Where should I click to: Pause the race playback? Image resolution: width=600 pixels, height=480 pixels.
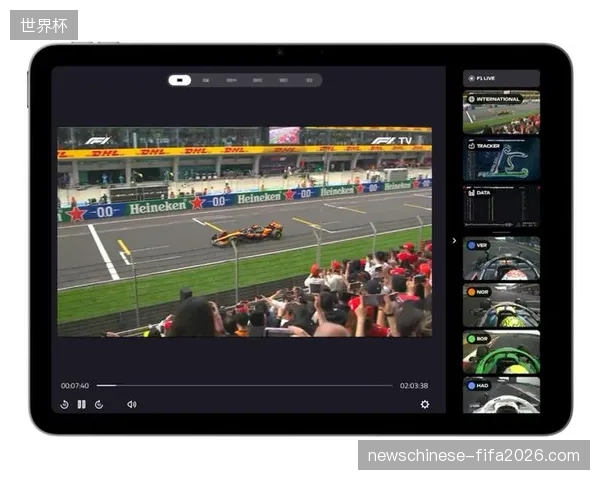82,404
